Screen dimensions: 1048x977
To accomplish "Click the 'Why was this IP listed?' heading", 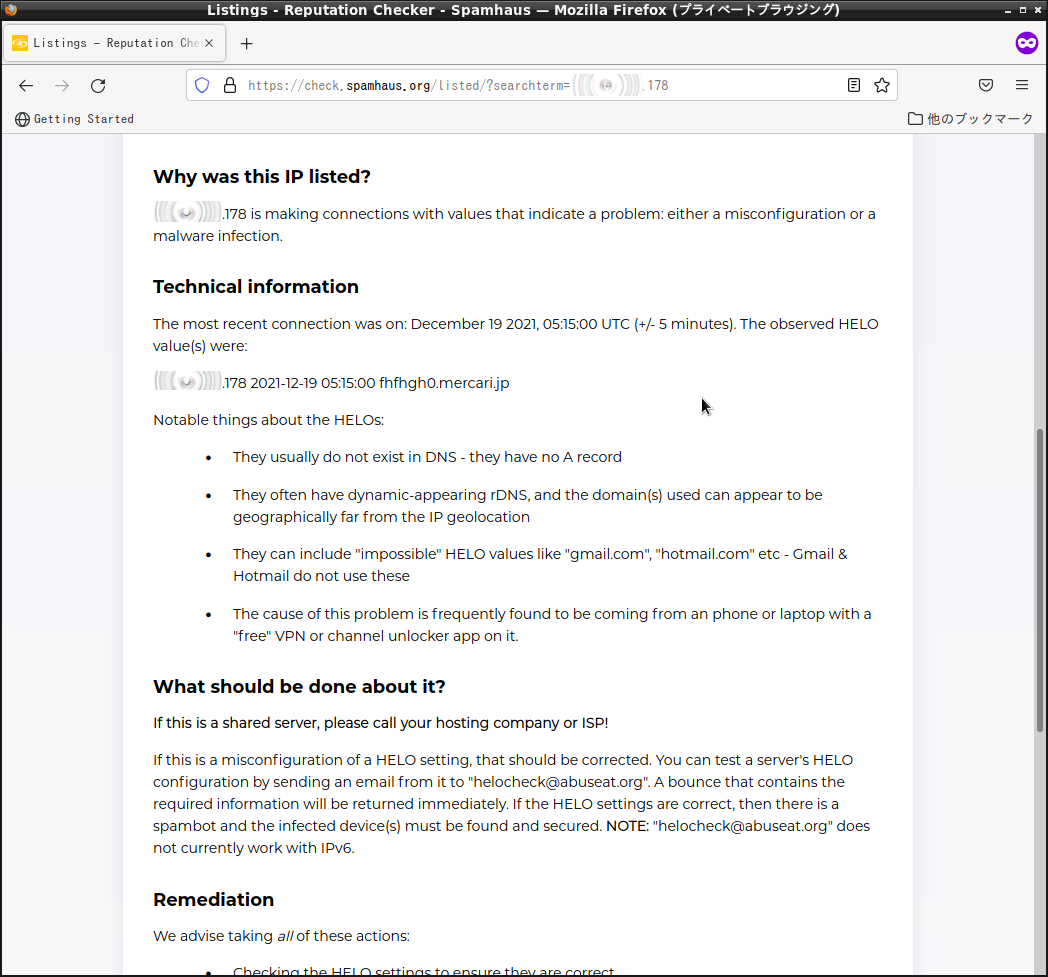I will tap(262, 176).
